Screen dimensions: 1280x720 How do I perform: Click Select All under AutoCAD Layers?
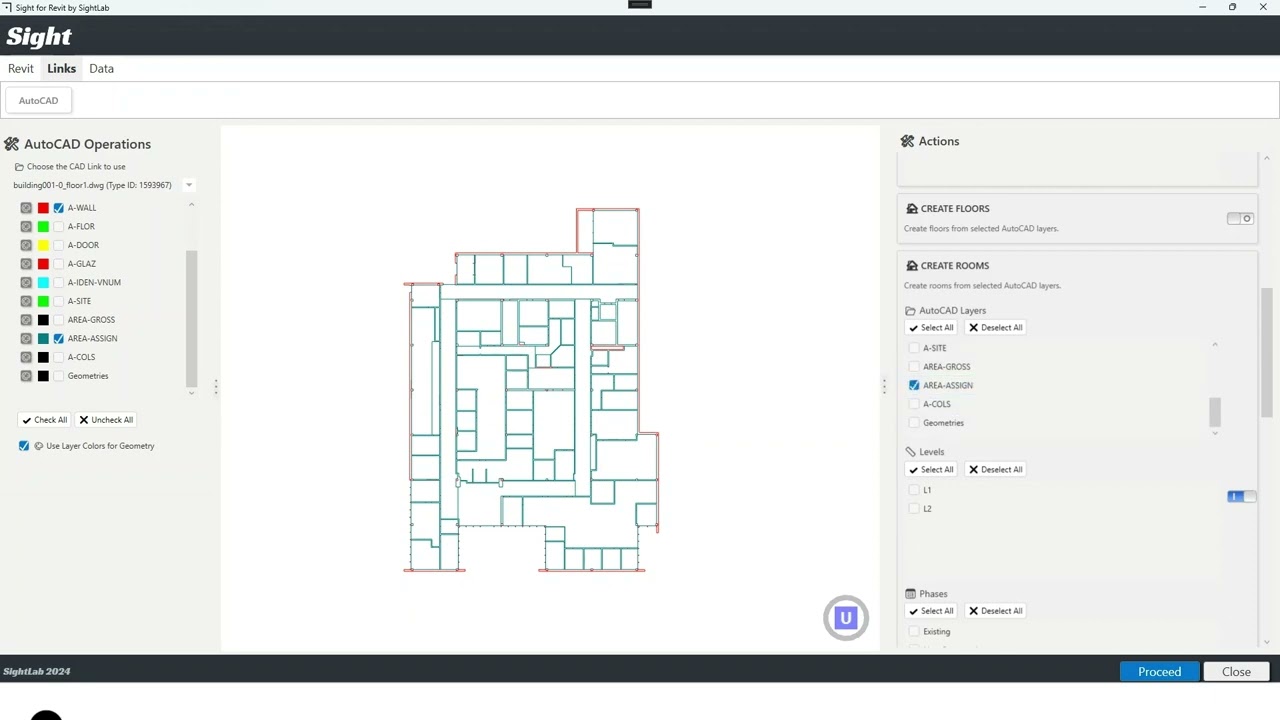click(932, 328)
